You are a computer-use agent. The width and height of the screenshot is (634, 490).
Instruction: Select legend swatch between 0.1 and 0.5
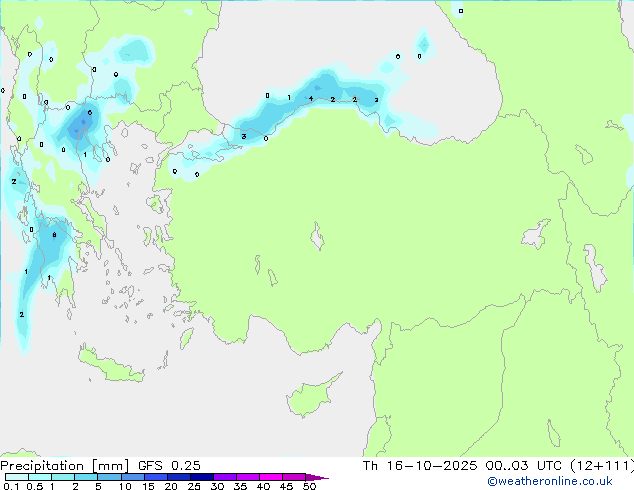[x=17, y=477]
